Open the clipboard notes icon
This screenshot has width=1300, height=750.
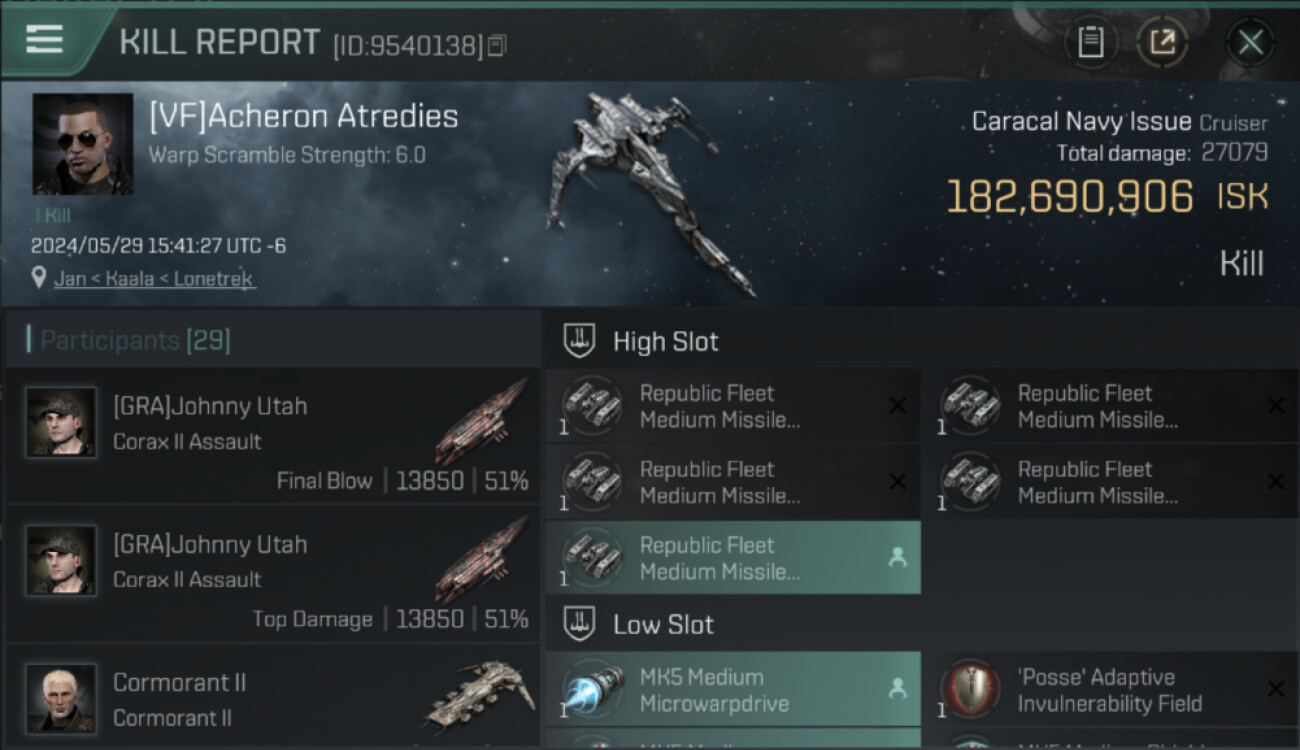click(1091, 43)
